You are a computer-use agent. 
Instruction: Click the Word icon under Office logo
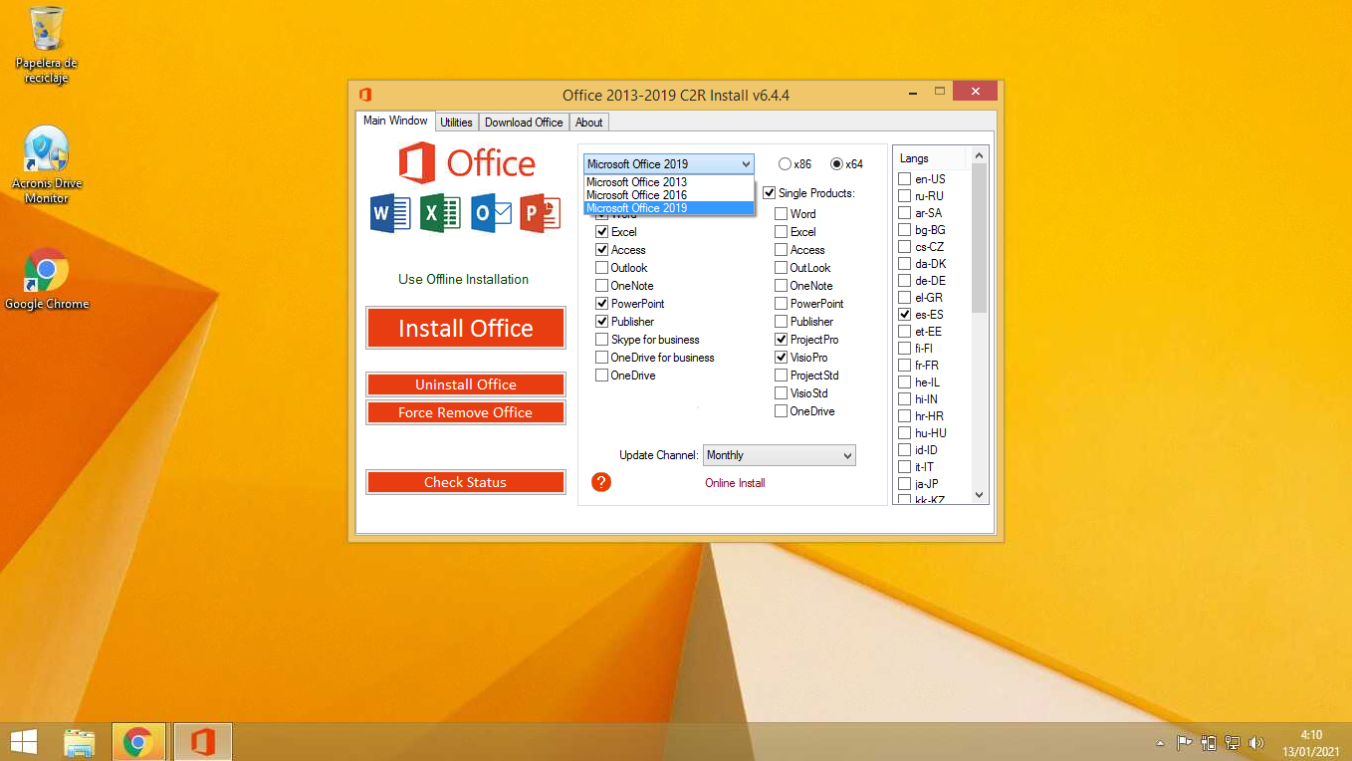pyautogui.click(x=390, y=214)
